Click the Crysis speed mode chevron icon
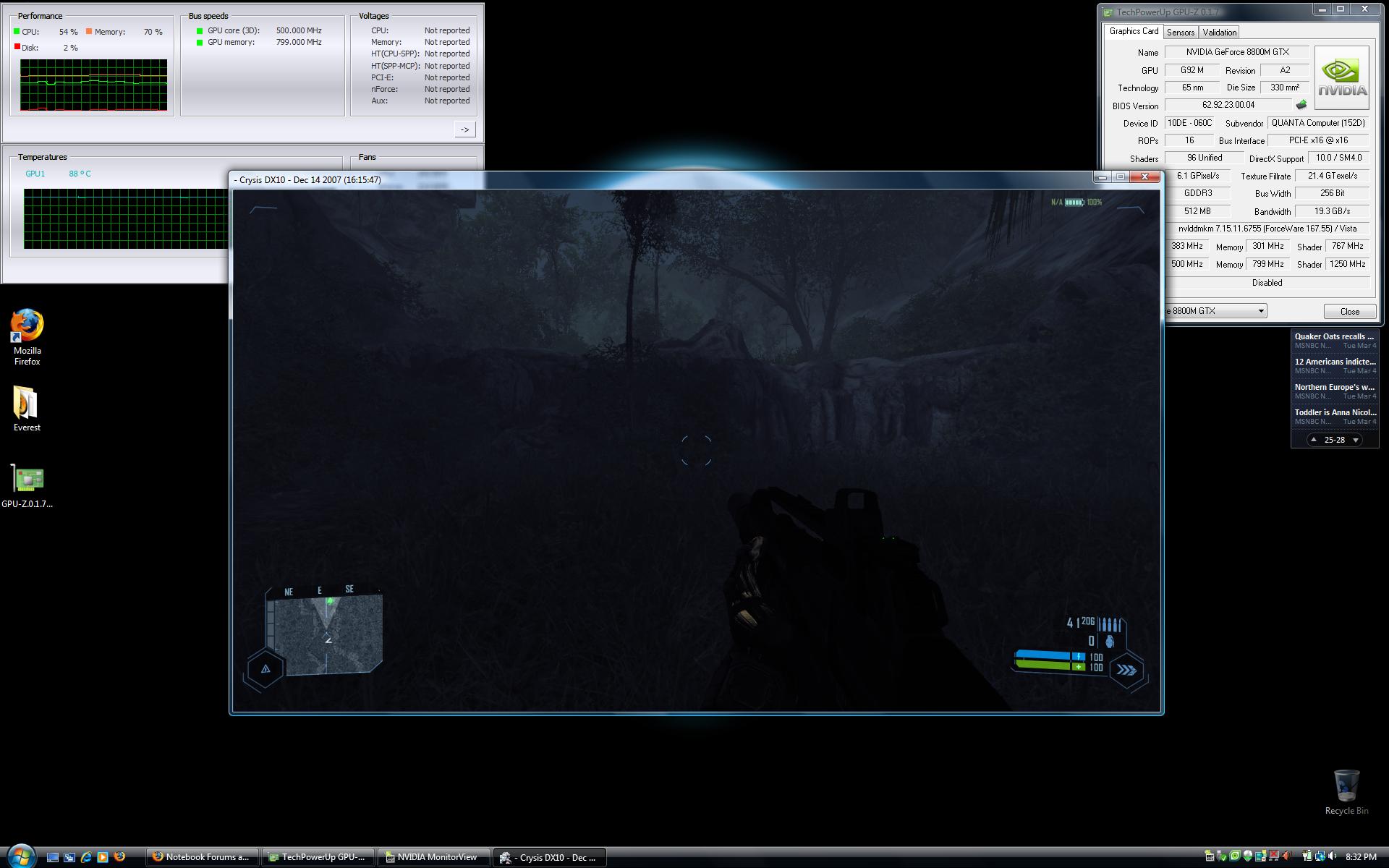This screenshot has height=868, width=1389. click(x=1126, y=670)
